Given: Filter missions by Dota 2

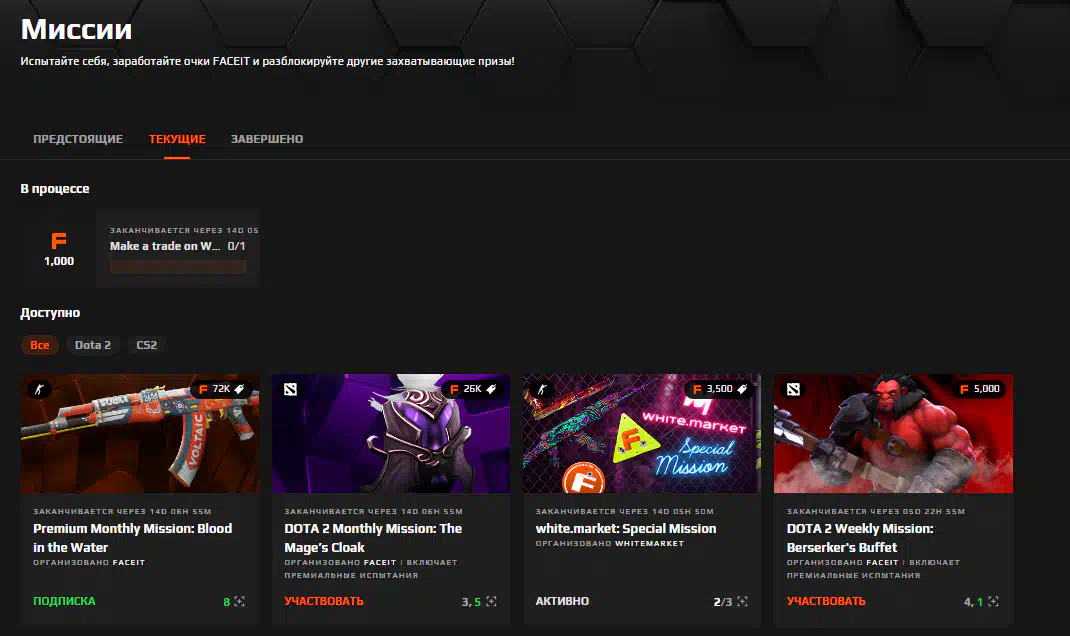Looking at the screenshot, I should coord(93,345).
